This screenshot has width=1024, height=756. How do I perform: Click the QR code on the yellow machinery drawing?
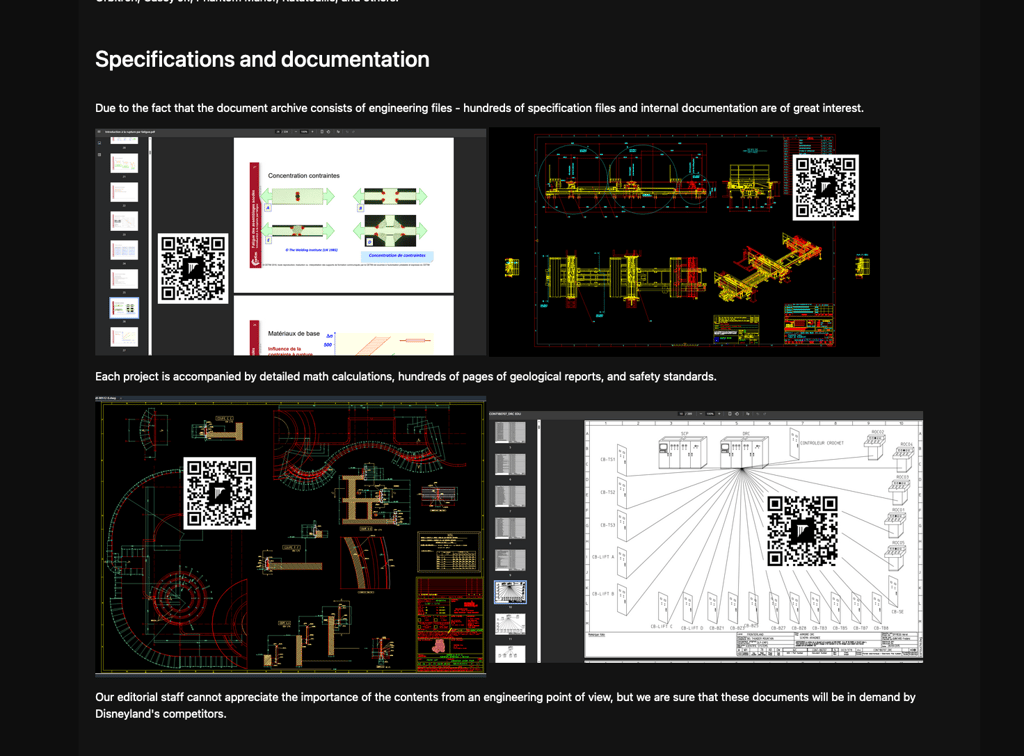click(x=825, y=187)
